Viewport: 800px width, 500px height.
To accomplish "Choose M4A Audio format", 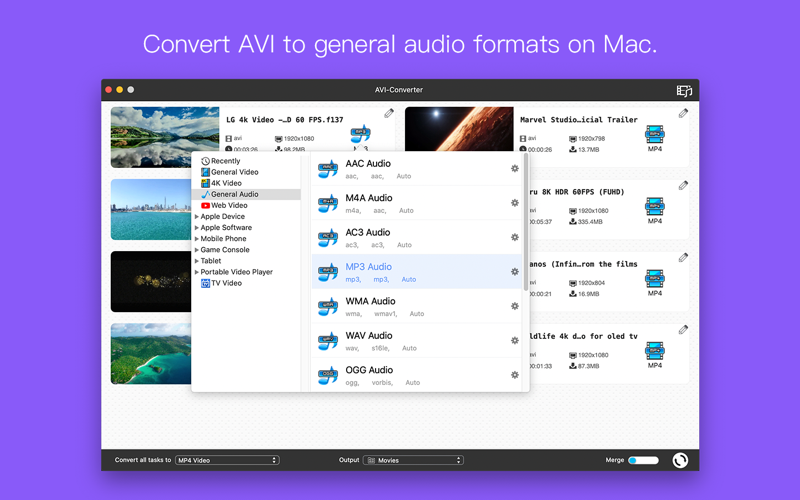I will point(416,203).
